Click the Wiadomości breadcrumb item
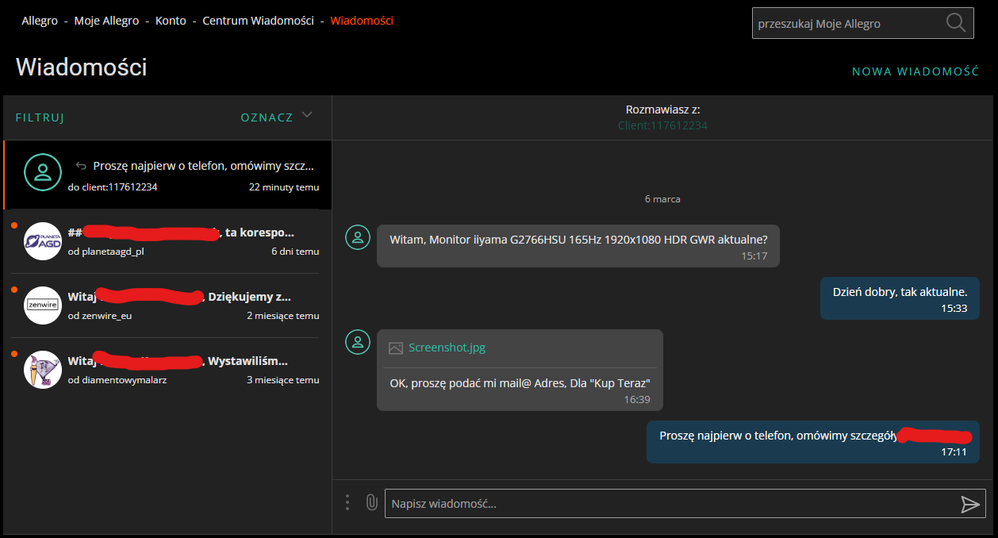The image size is (998, 538). tap(362, 20)
